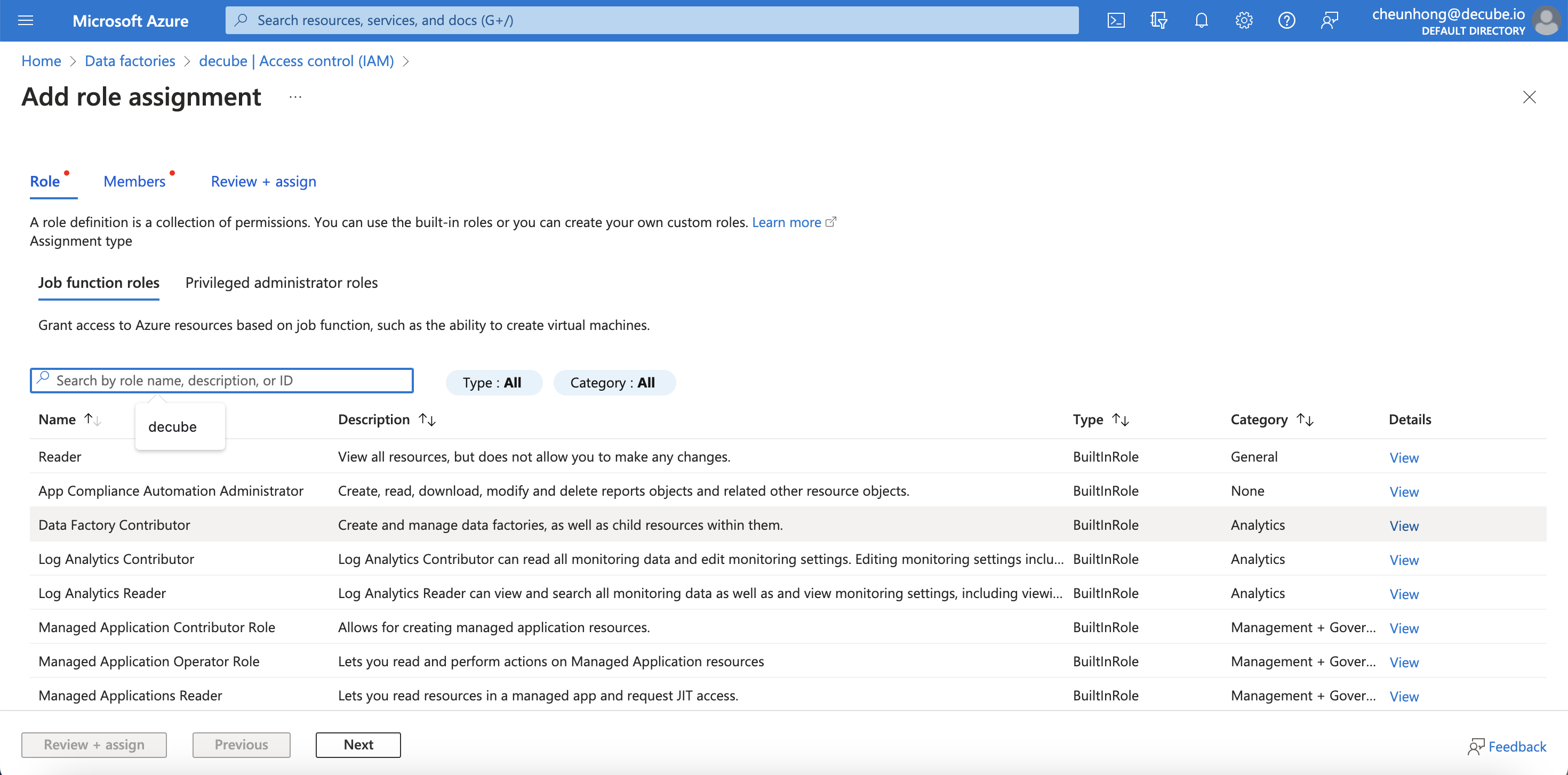
Task: Select the Data Factory Contributor role row
Action: pyautogui.click(x=115, y=525)
